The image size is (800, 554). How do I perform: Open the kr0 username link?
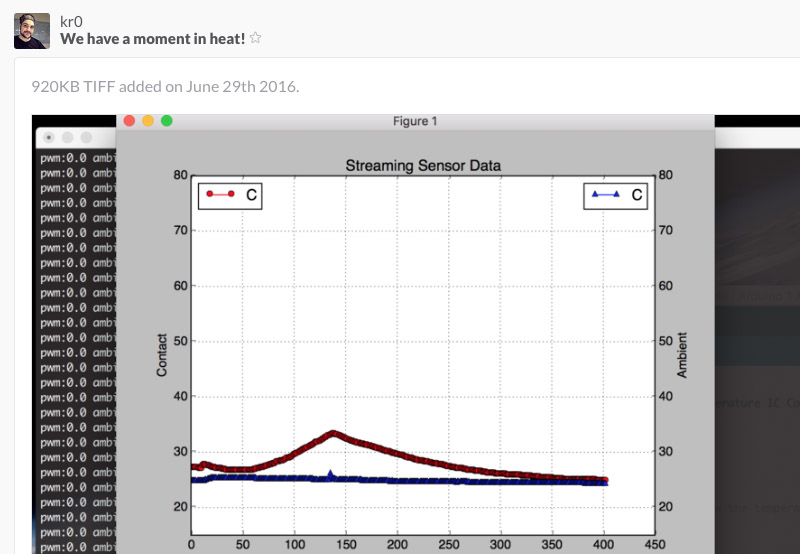(71, 21)
